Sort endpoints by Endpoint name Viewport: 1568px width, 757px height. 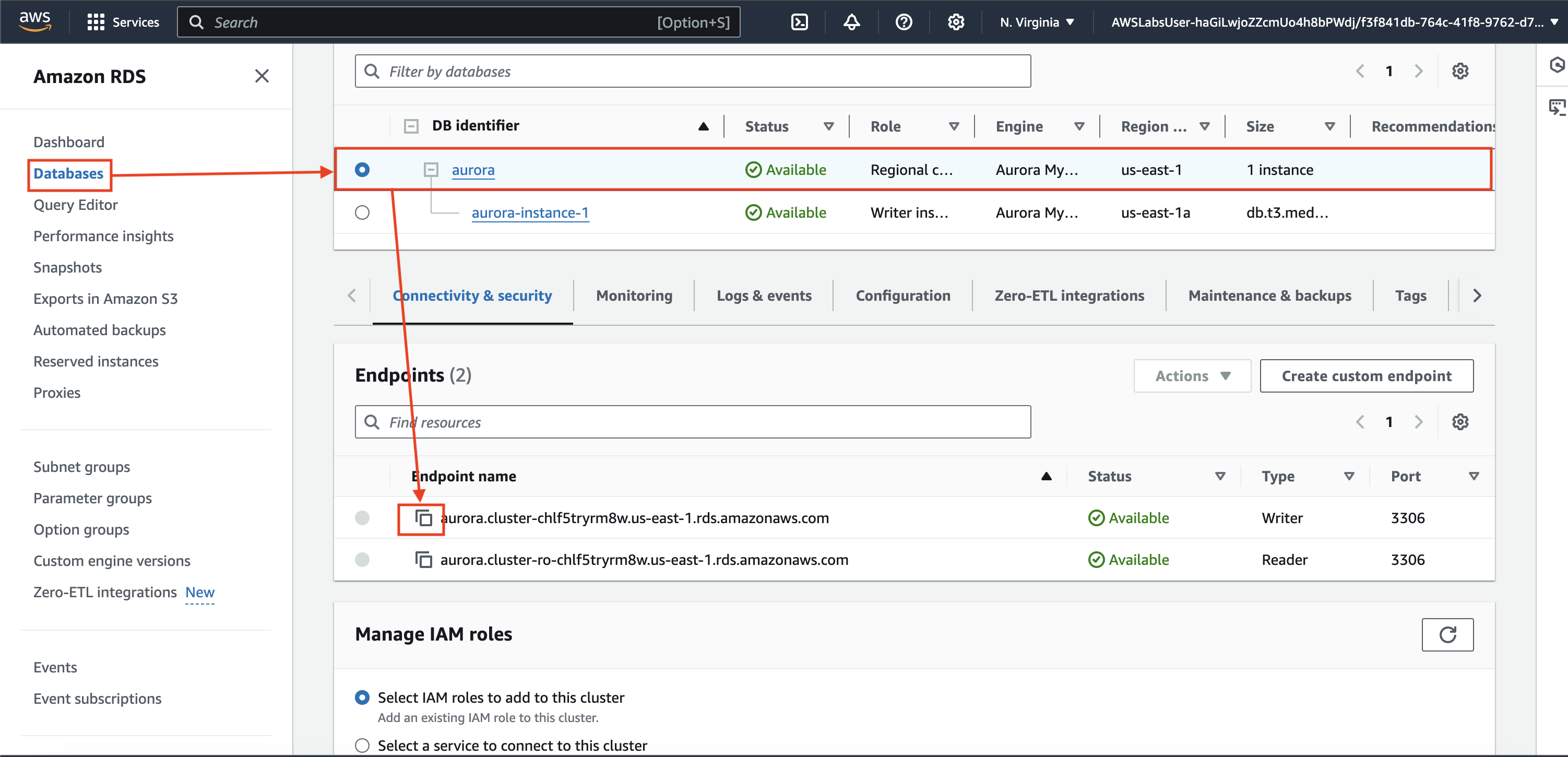(1047, 476)
